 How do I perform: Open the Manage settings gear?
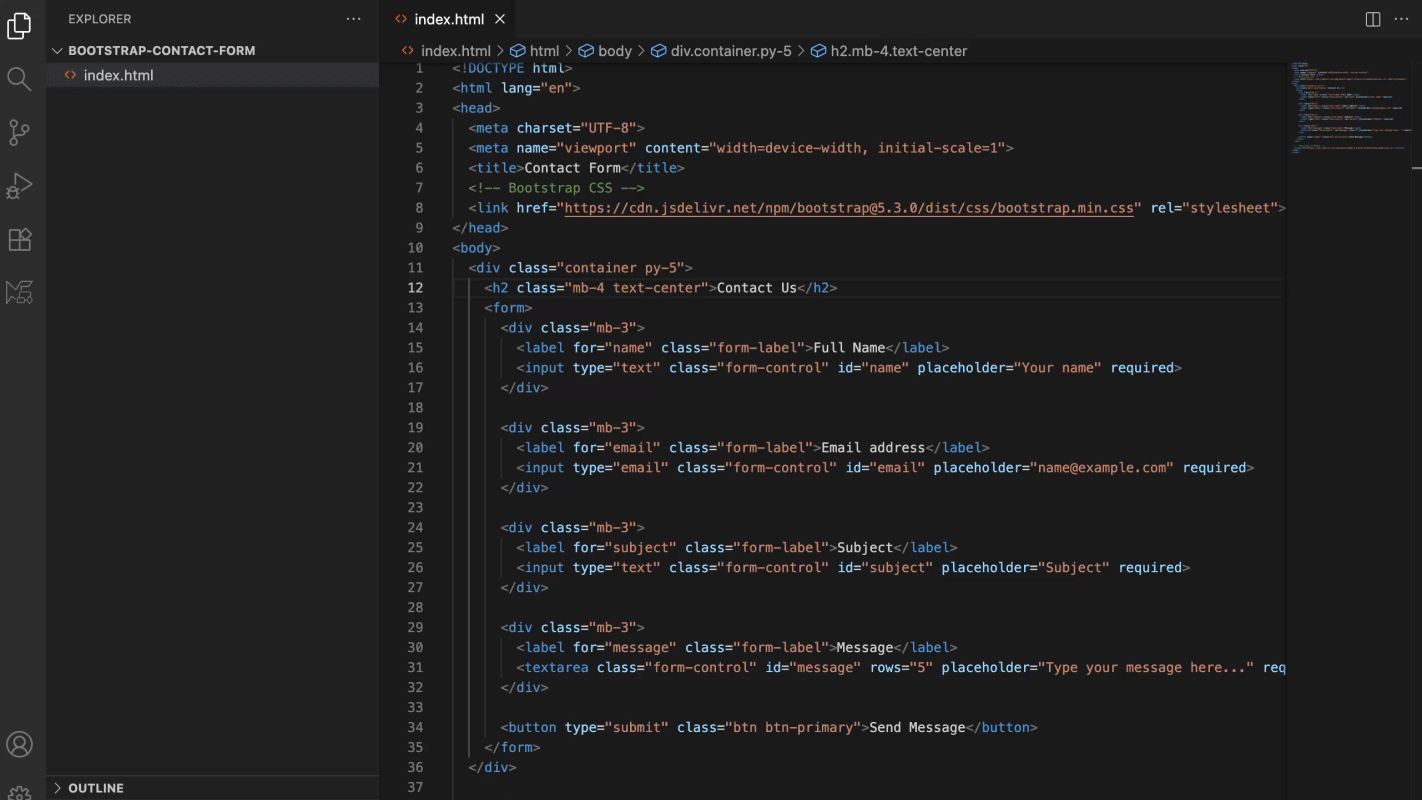(20, 792)
